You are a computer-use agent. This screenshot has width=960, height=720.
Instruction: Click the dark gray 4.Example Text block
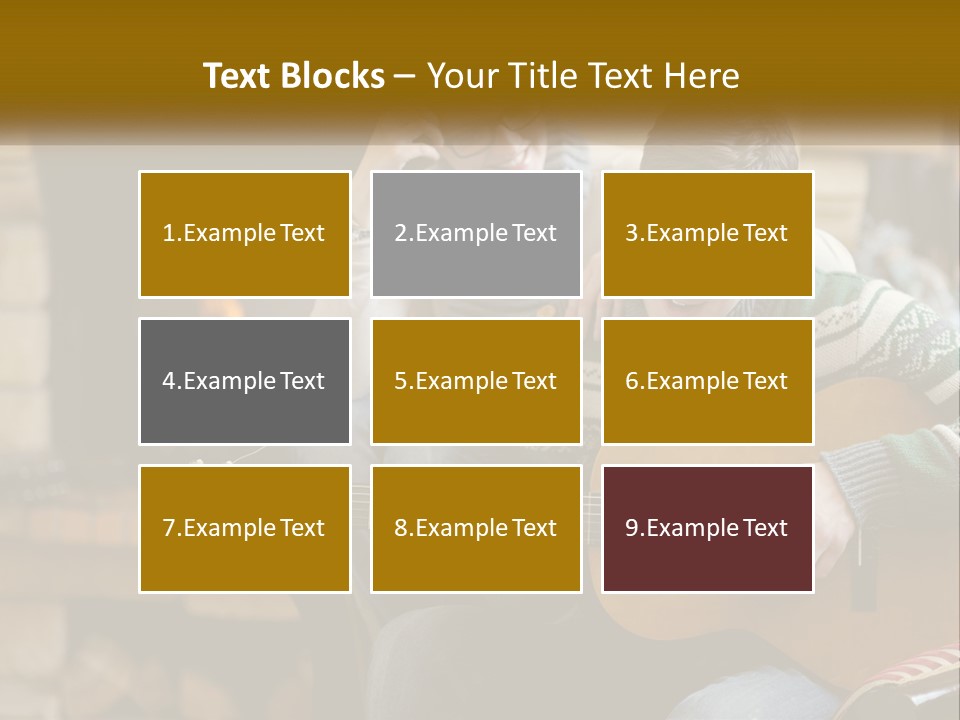pos(244,381)
